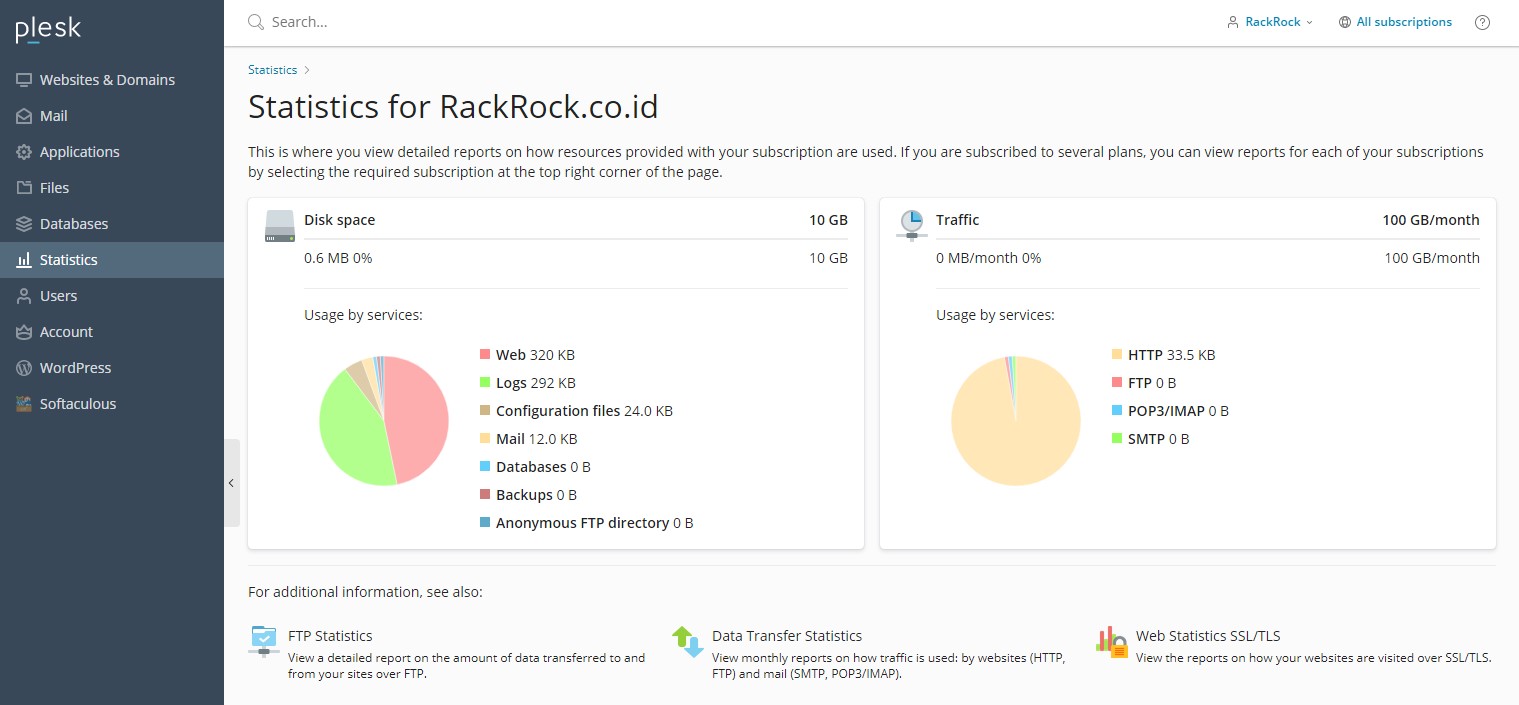This screenshot has height=705, width=1519.
Task: Click the 'HTTP 33.5 KB' legend text
Action: click(x=1172, y=355)
